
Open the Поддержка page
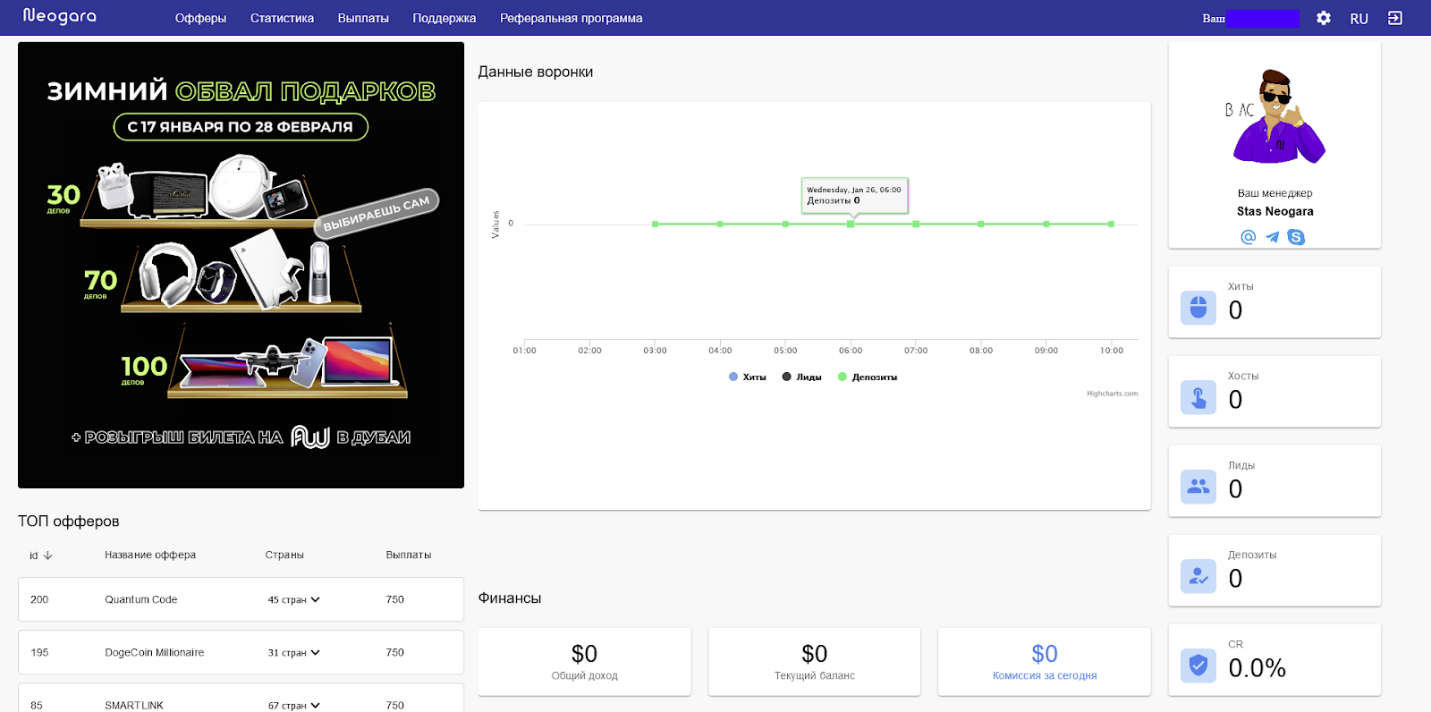pyautogui.click(x=444, y=18)
